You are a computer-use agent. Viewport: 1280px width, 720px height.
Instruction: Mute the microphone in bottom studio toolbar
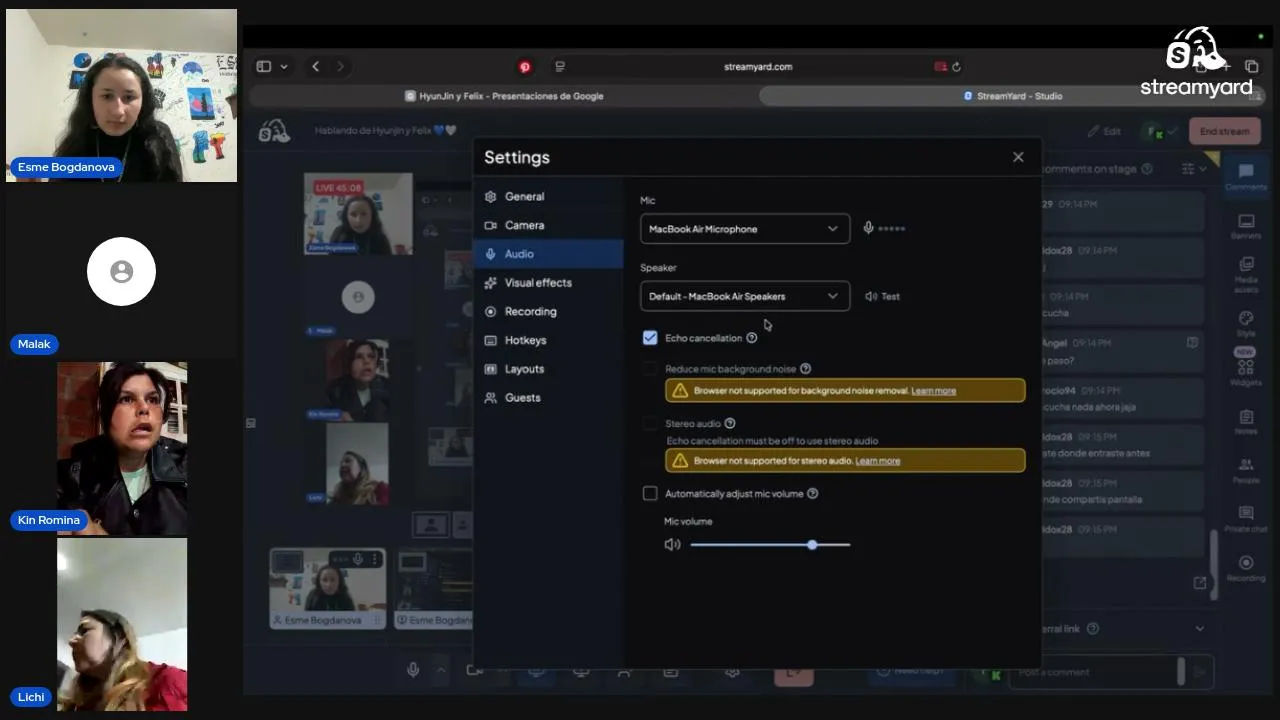point(413,670)
